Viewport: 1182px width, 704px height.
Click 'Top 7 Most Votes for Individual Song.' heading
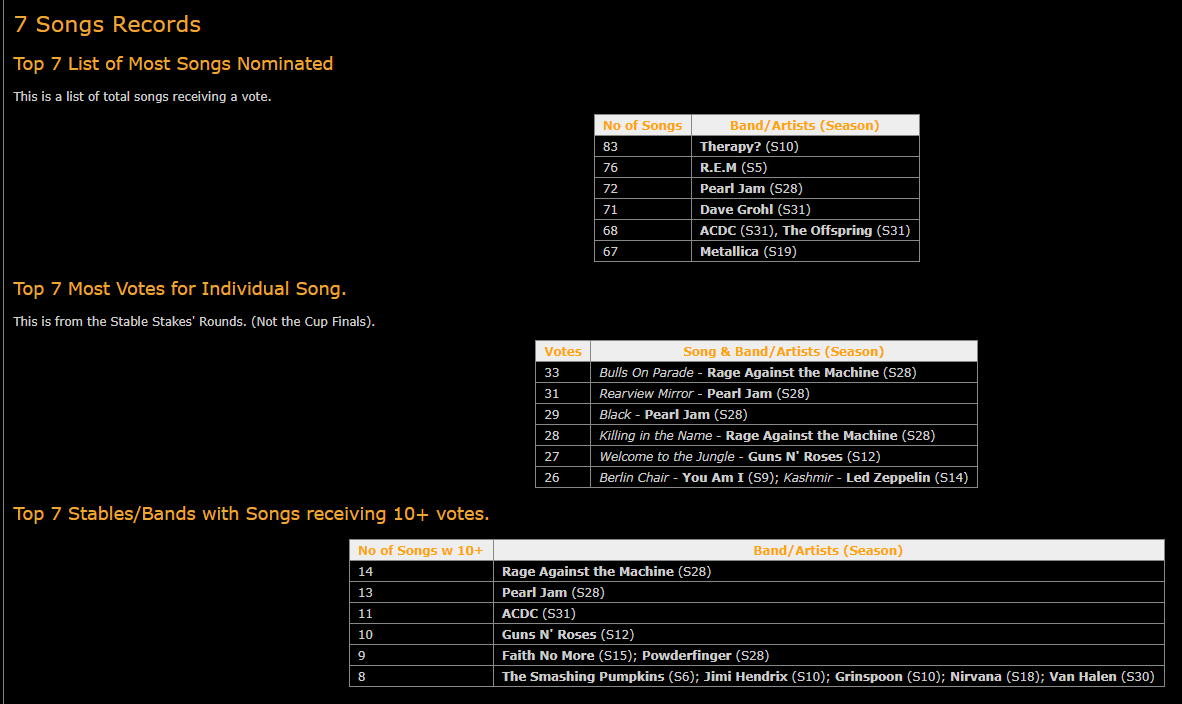point(179,289)
